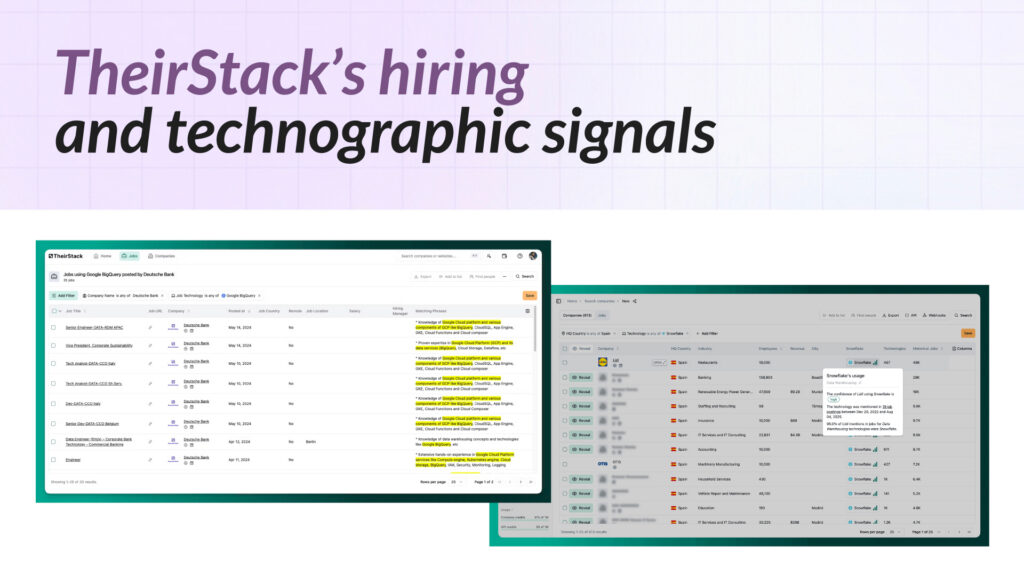
Task: Reveal the company in the Household Services row
Action: pyautogui.click(x=581, y=479)
